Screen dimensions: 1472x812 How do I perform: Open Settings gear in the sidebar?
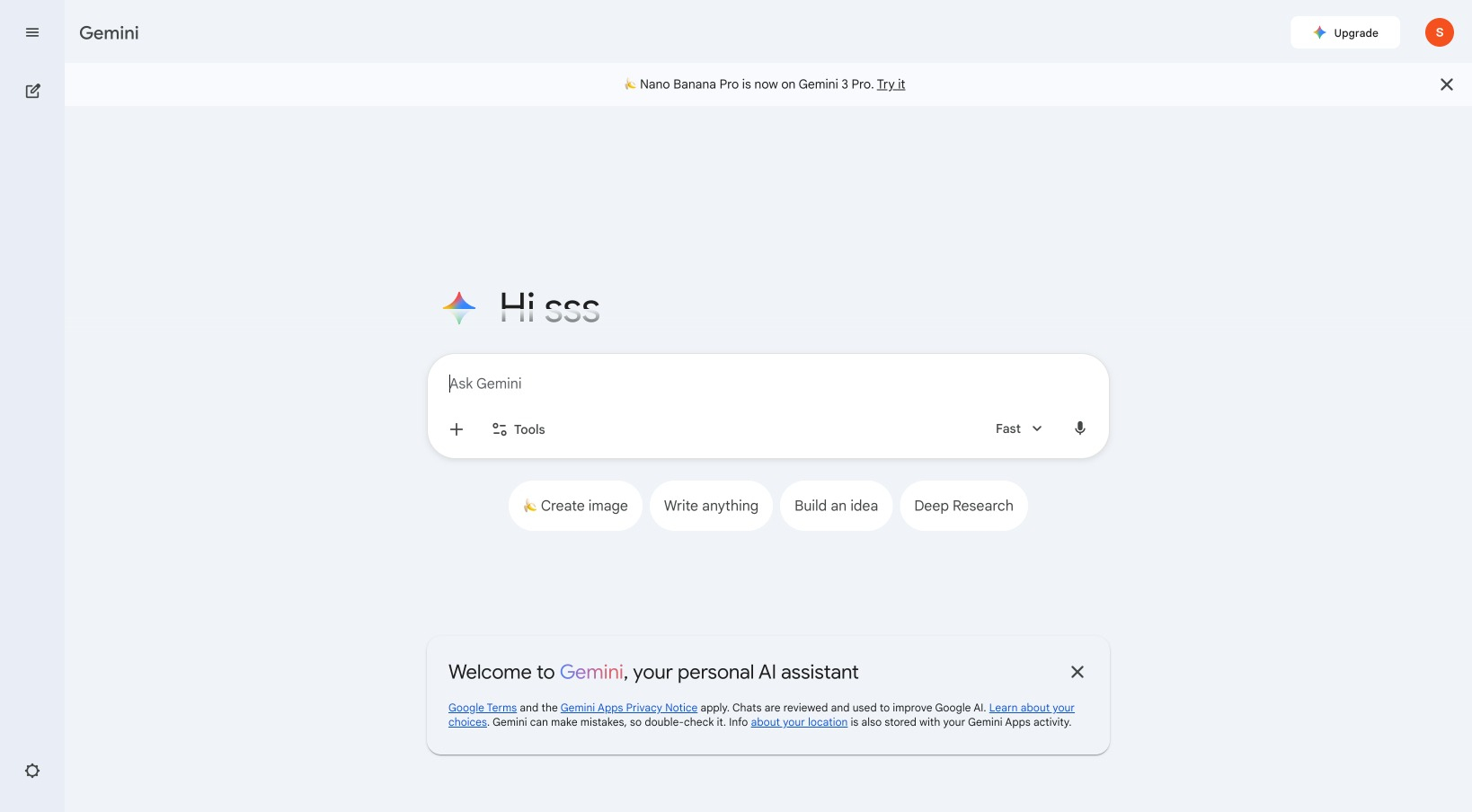point(32,771)
